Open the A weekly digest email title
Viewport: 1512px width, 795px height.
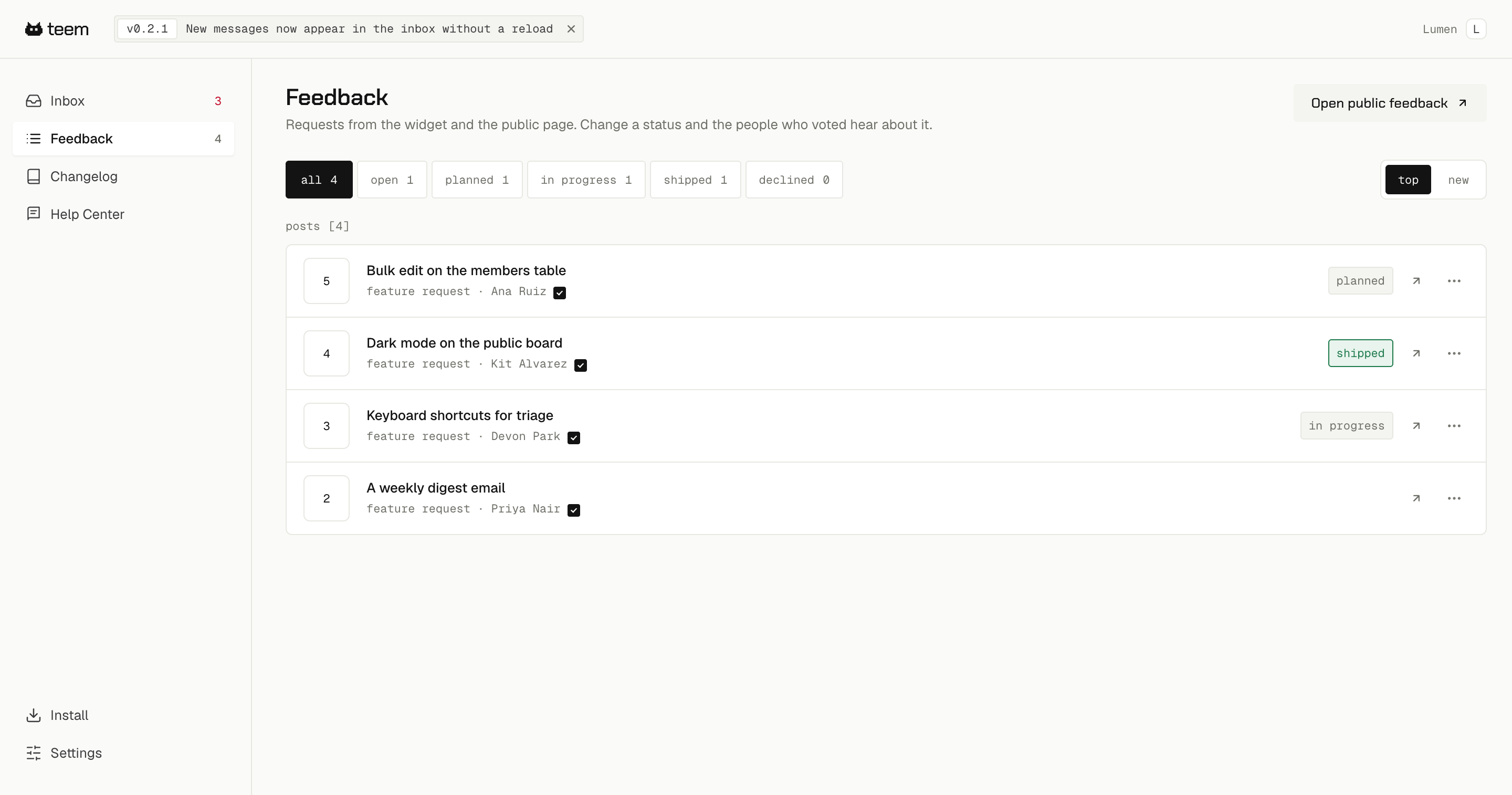click(436, 488)
